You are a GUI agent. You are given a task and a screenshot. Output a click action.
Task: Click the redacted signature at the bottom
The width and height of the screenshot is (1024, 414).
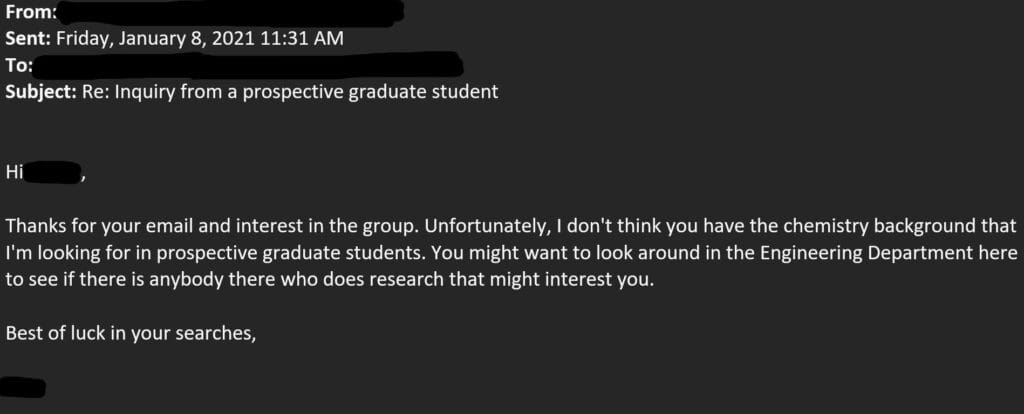[x=24, y=386]
